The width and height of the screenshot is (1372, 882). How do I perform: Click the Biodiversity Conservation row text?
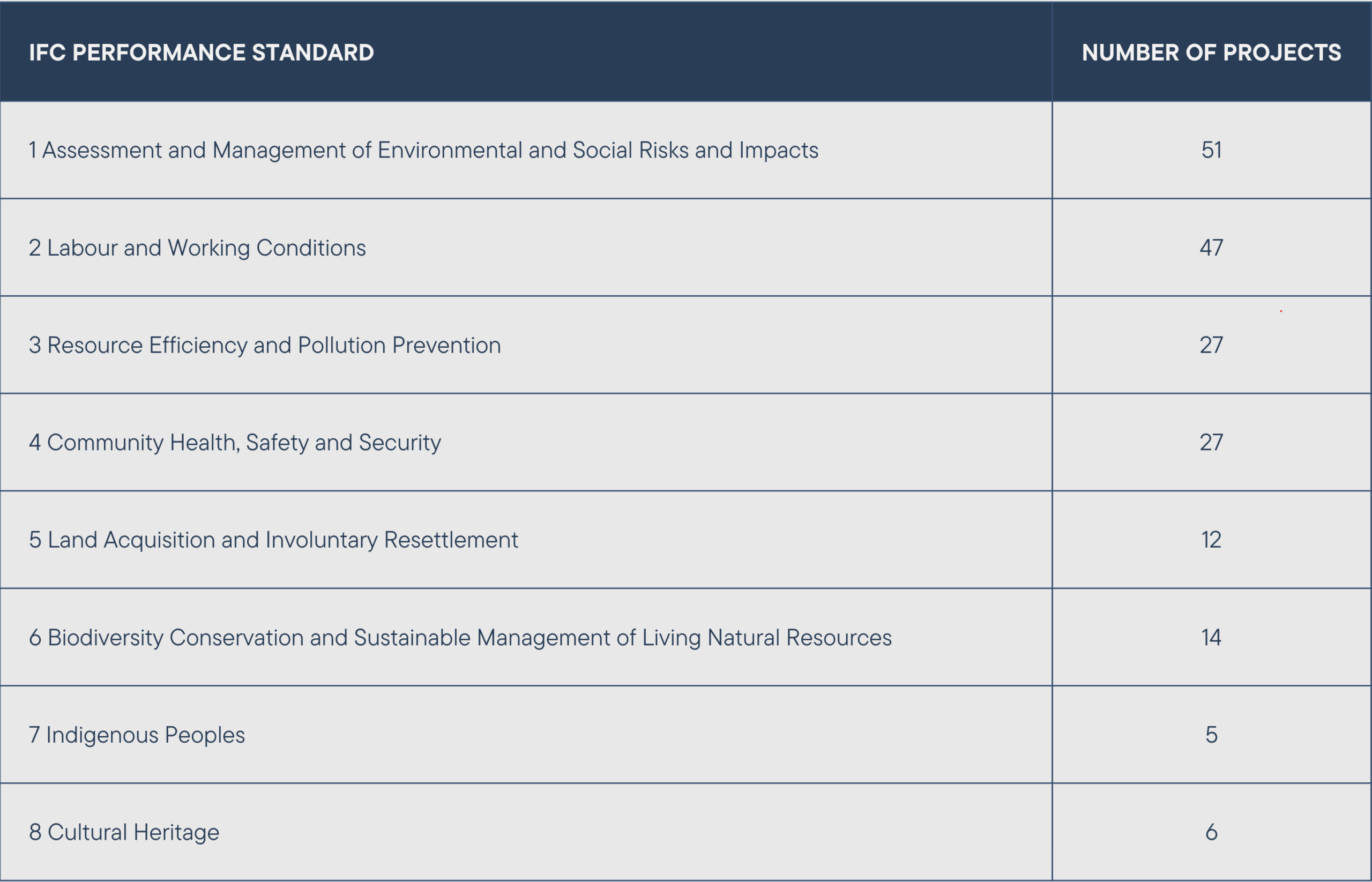click(x=460, y=638)
